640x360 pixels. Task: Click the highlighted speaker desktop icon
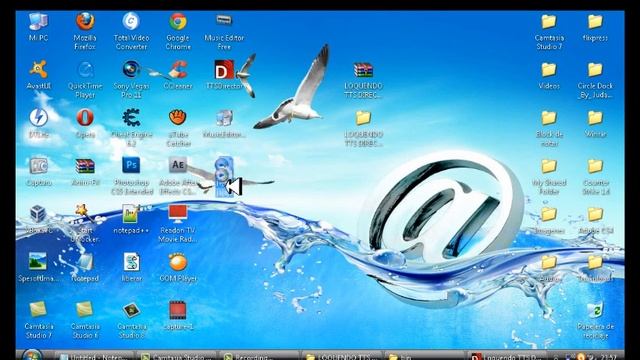[224, 176]
